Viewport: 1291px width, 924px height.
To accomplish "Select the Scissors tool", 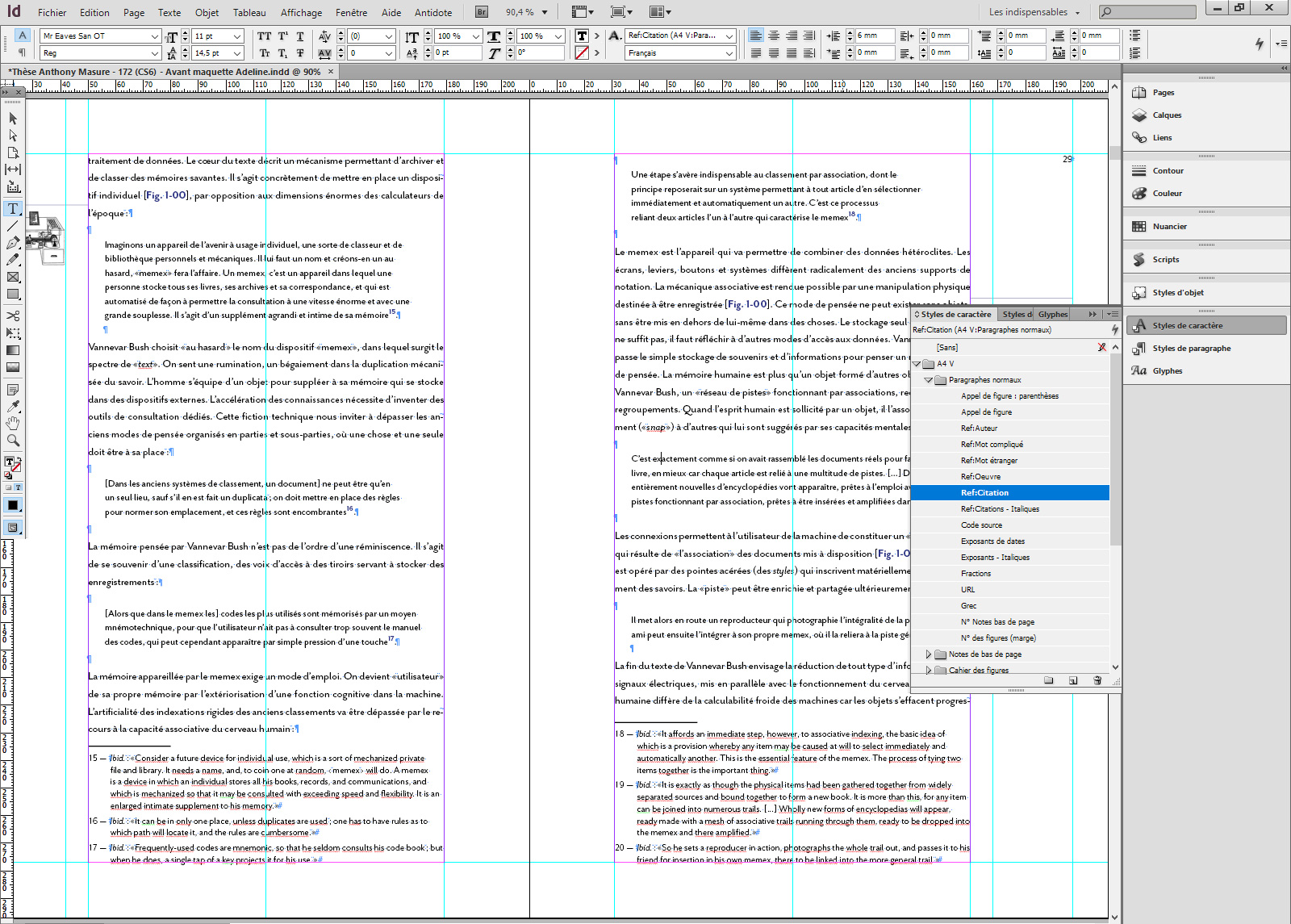I will click(x=13, y=316).
